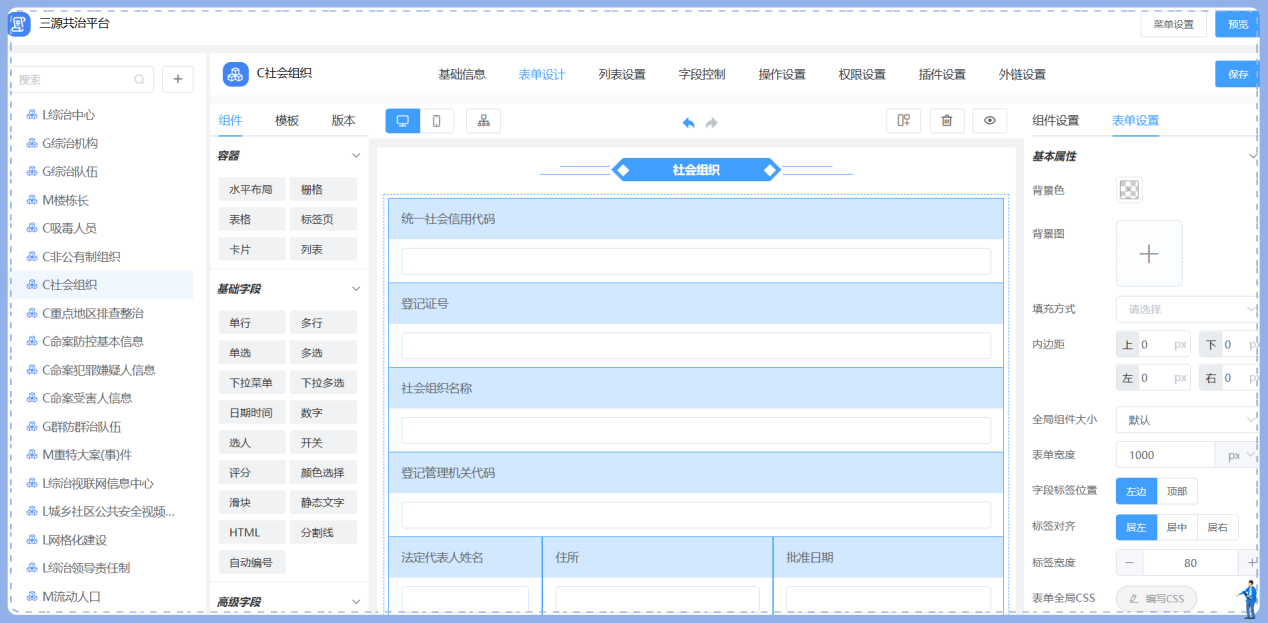The width and height of the screenshot is (1268, 623).
Task: Click the redo arrow icon
Action: click(x=712, y=122)
